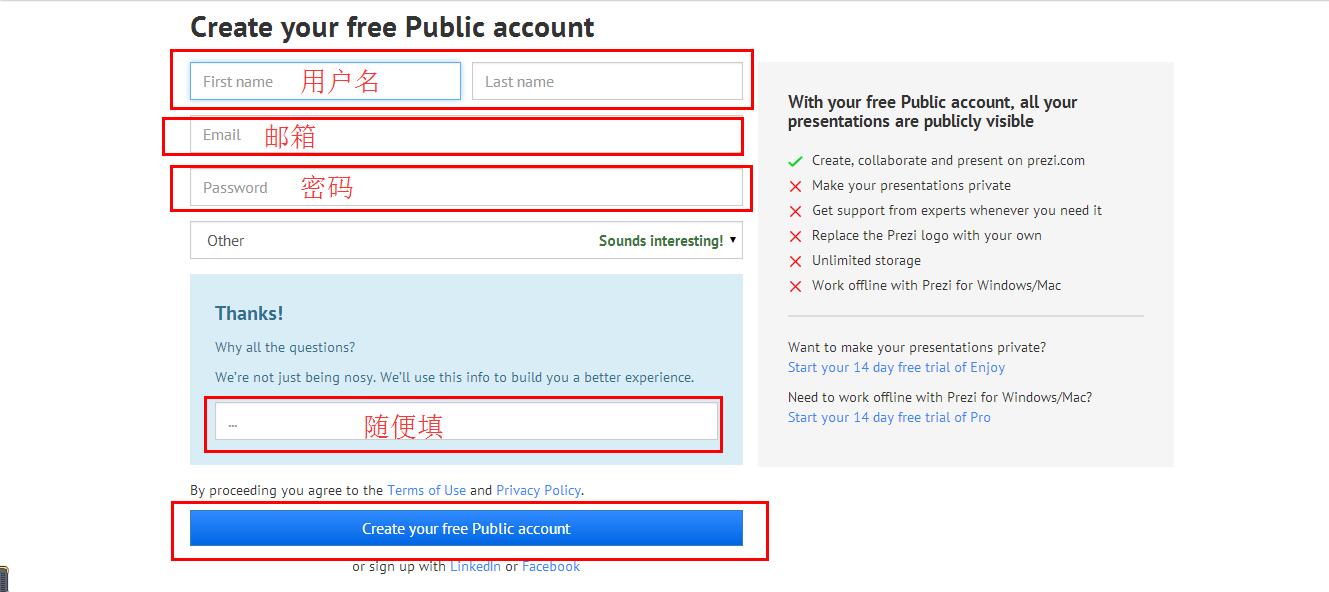
Task: Open the Other / Sounds interesting! dropdown
Action: [466, 240]
